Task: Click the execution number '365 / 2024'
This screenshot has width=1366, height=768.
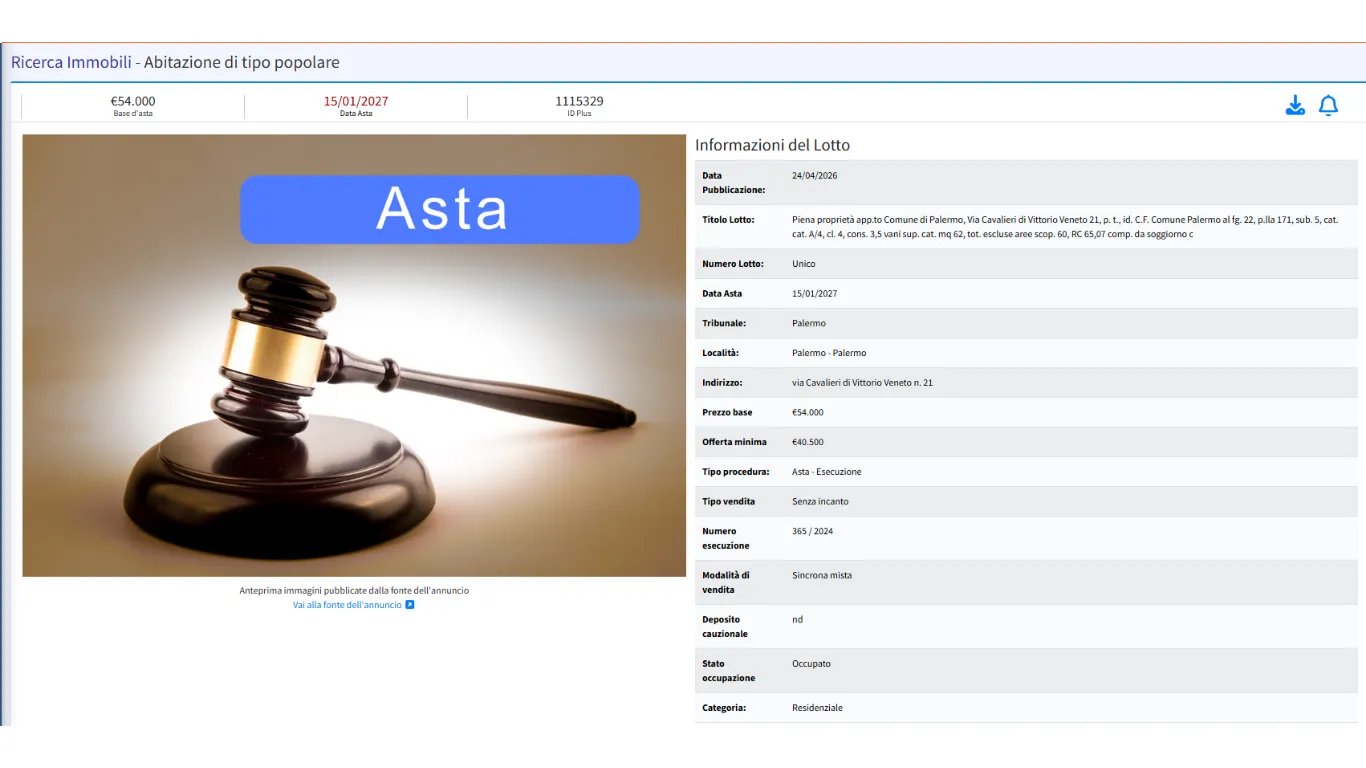Action: tap(812, 532)
